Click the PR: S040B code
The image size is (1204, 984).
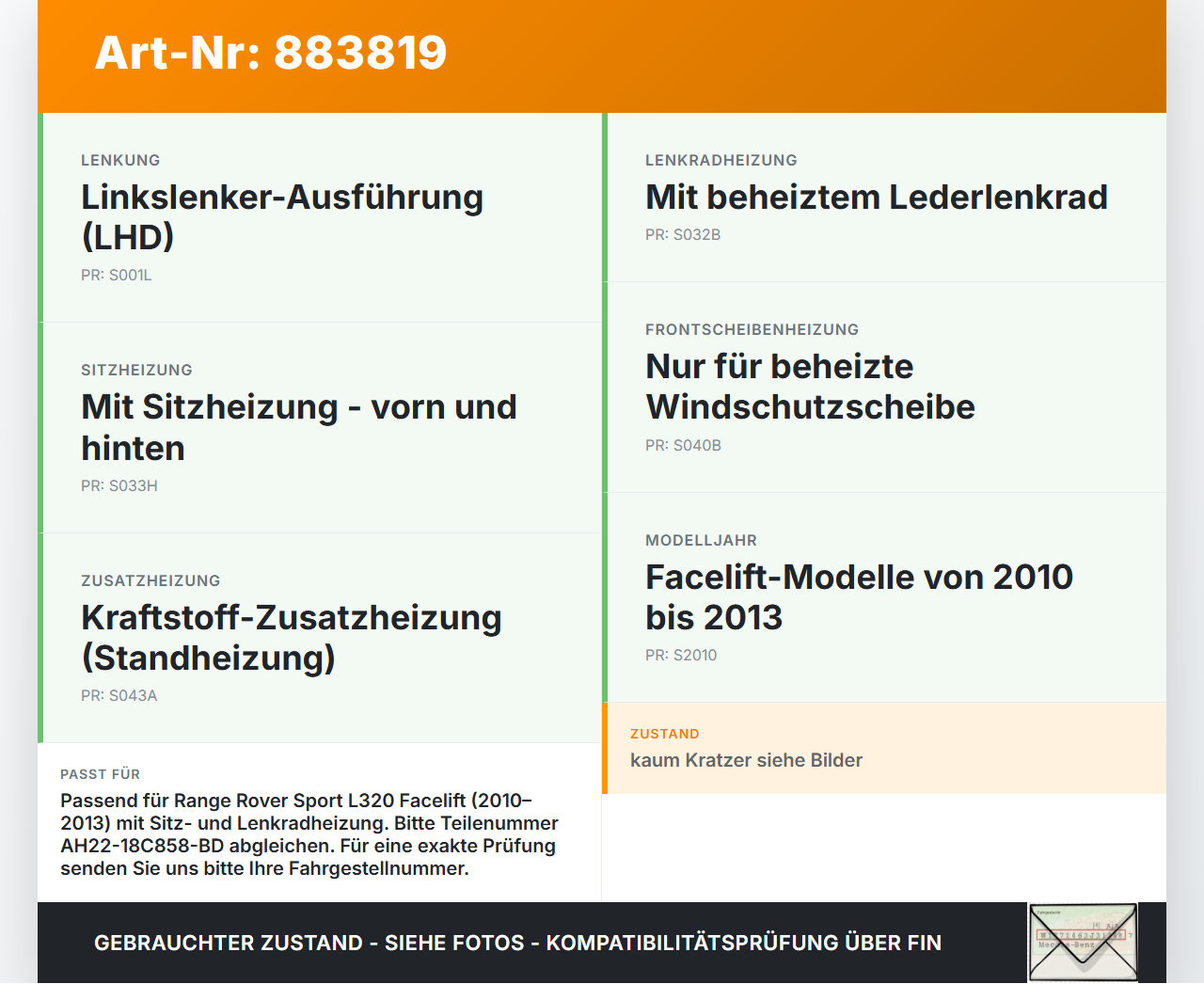pos(683,446)
